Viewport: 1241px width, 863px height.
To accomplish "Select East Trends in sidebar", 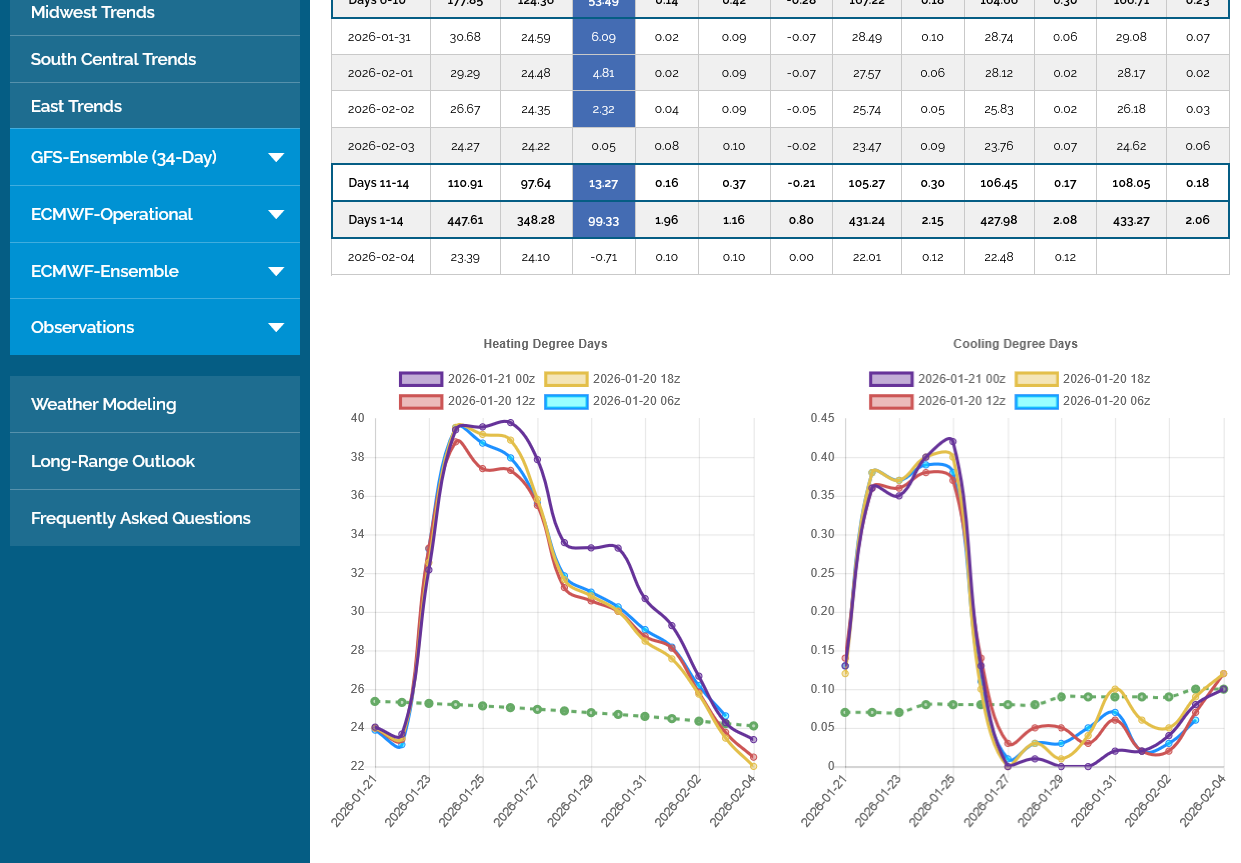I will (76, 107).
